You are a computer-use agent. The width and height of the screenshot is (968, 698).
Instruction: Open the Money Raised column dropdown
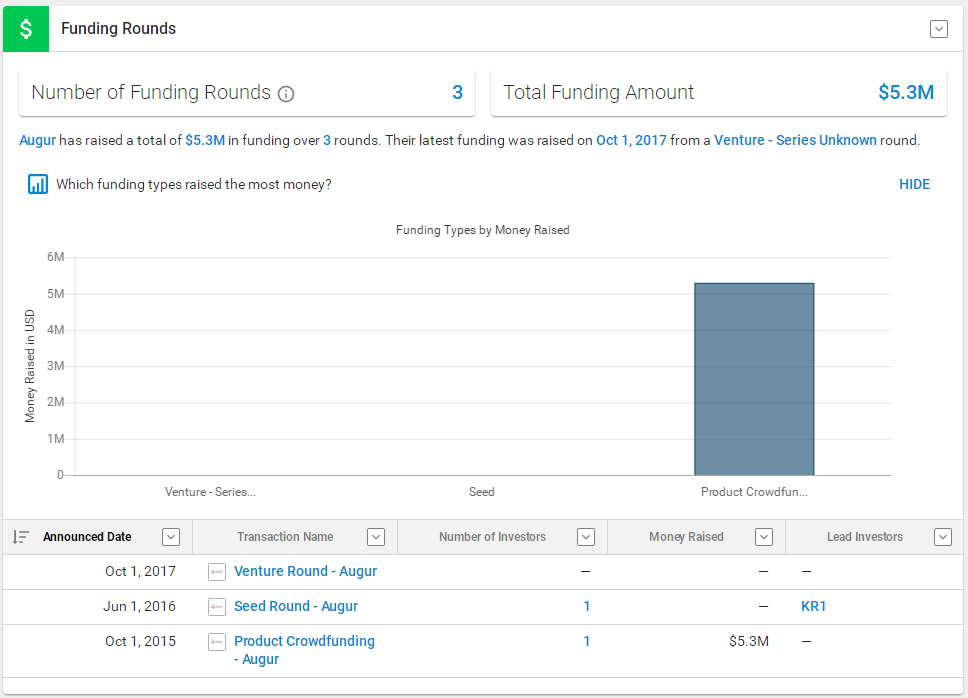pyautogui.click(x=764, y=537)
